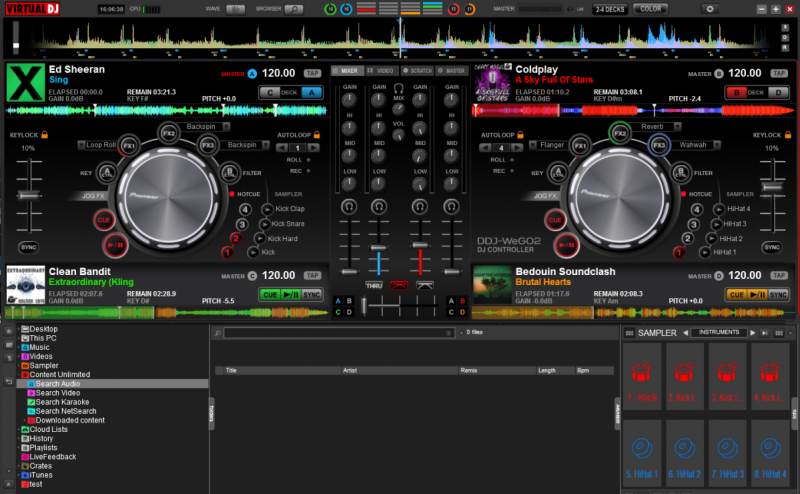Play sampler pad 4. Kick C

[770, 377]
